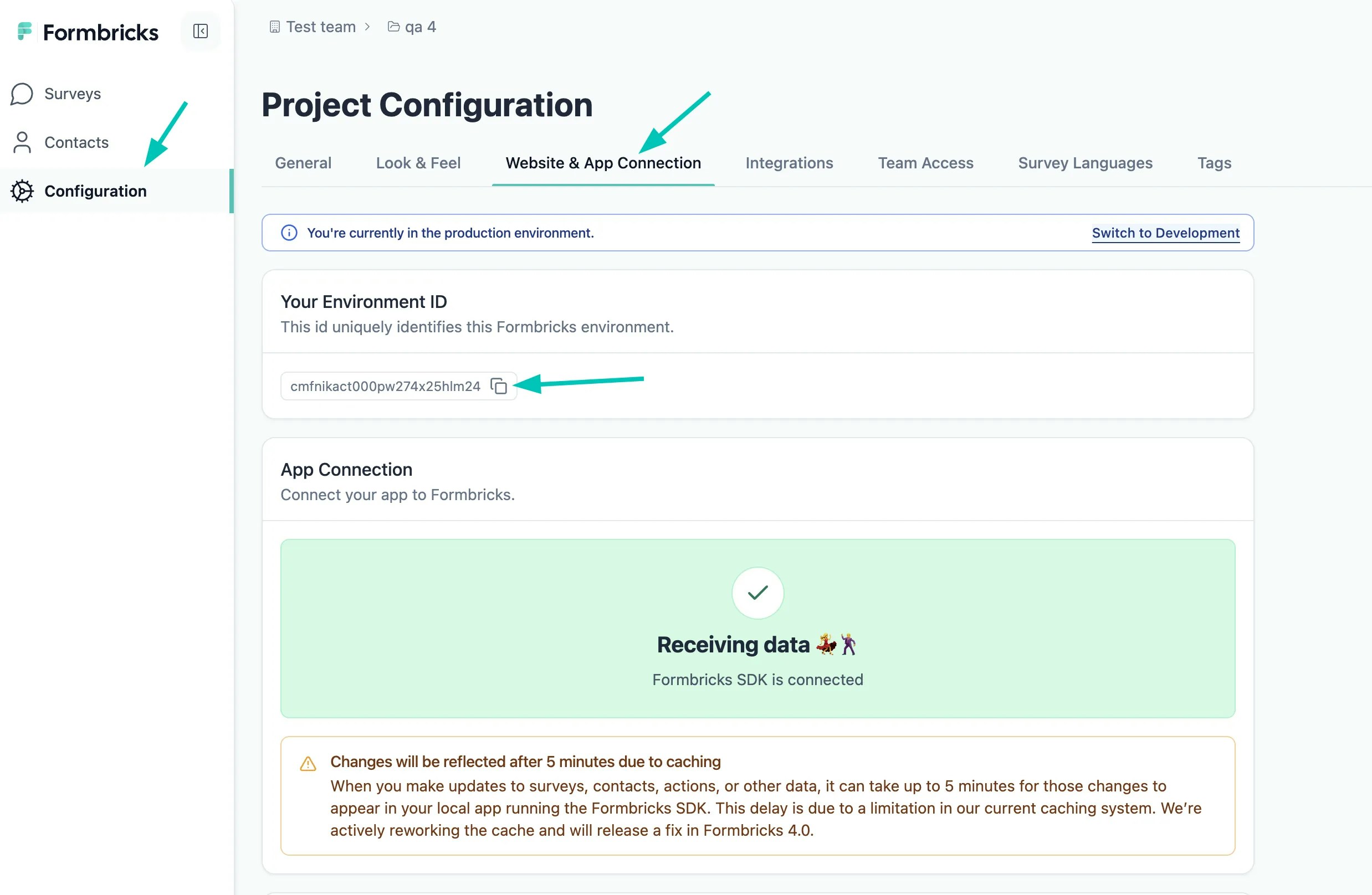Screen dimensions: 1372x895
Task: Go to the Integrations tab
Action: (789, 163)
